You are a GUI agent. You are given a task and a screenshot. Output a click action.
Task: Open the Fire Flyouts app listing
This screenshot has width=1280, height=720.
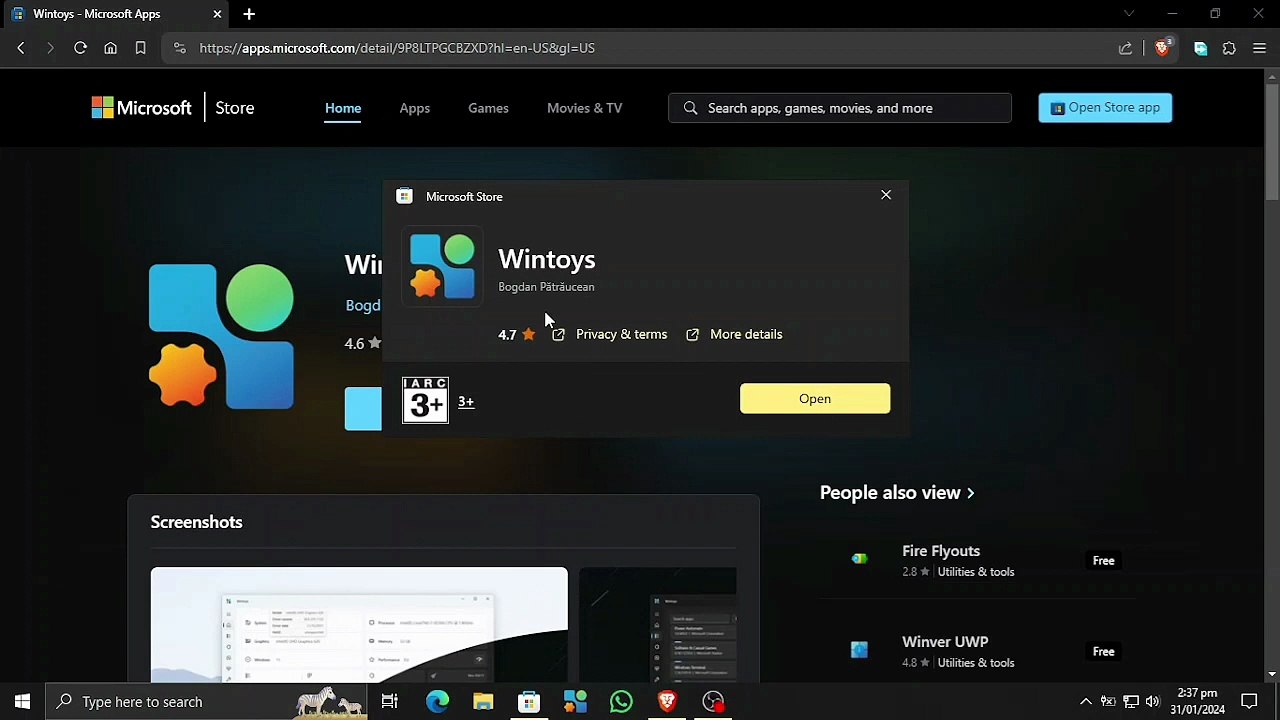(941, 551)
